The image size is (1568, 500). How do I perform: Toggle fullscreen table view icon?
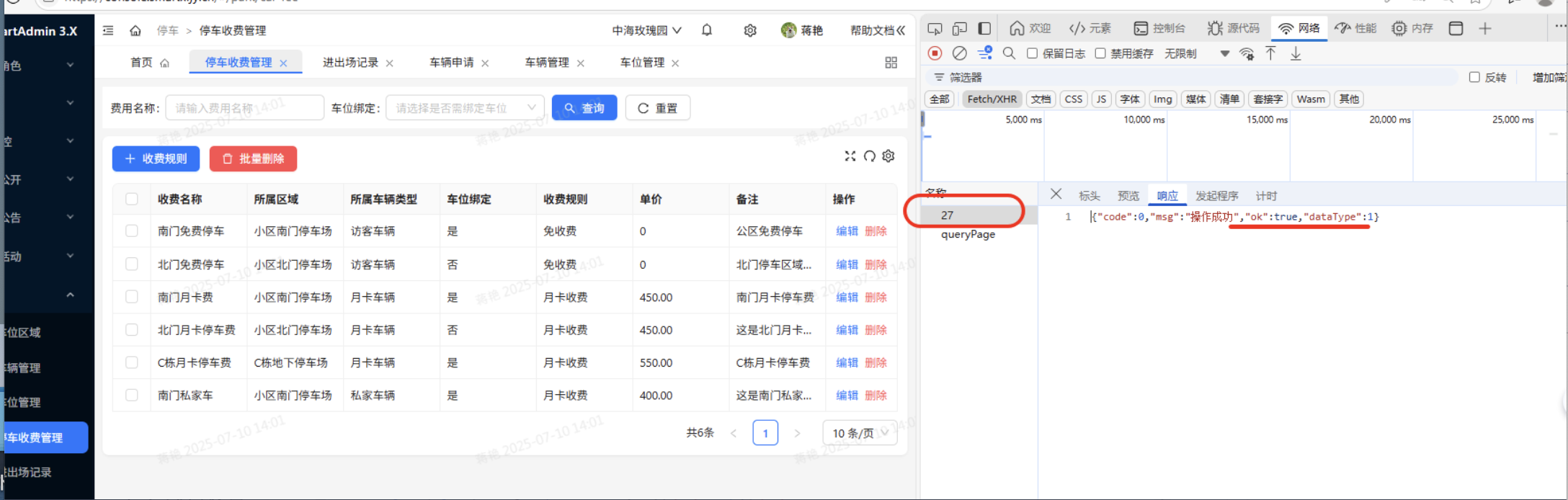pyautogui.click(x=850, y=156)
